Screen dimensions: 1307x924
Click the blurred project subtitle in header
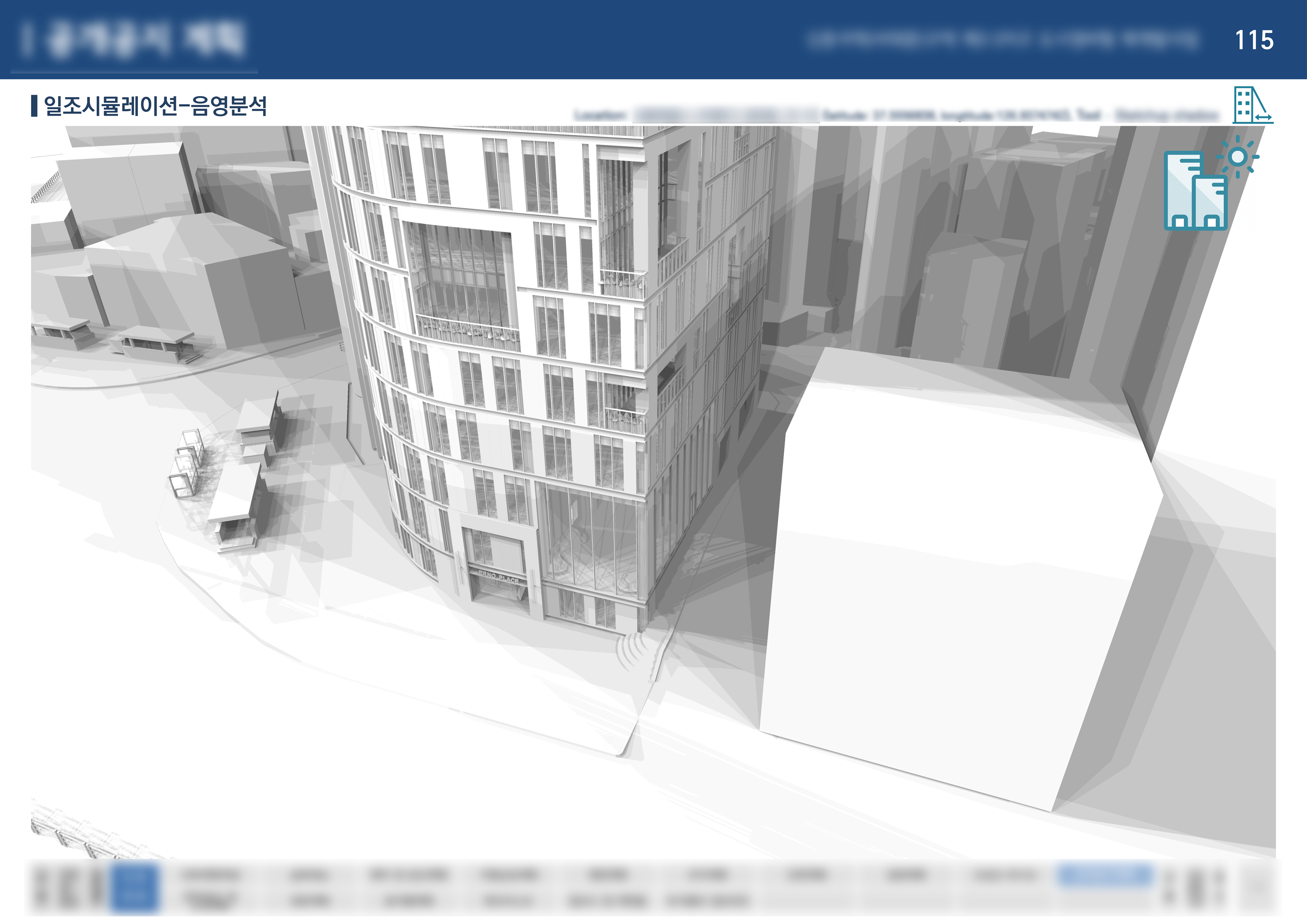coord(1002,40)
